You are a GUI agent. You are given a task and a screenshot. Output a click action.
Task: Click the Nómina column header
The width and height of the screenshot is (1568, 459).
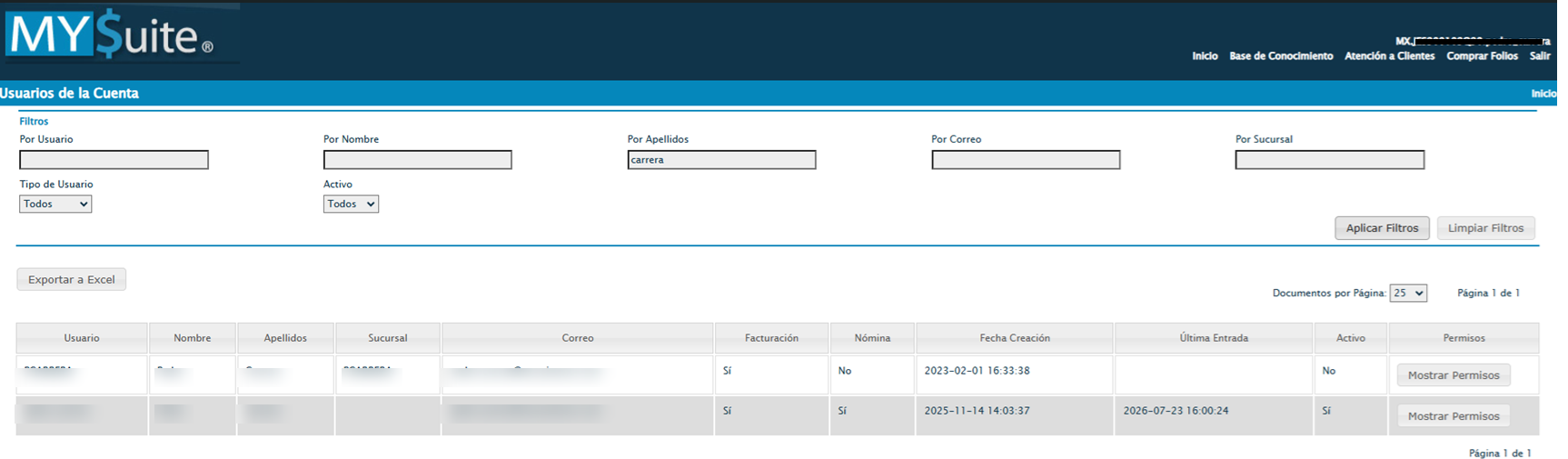coord(872,338)
